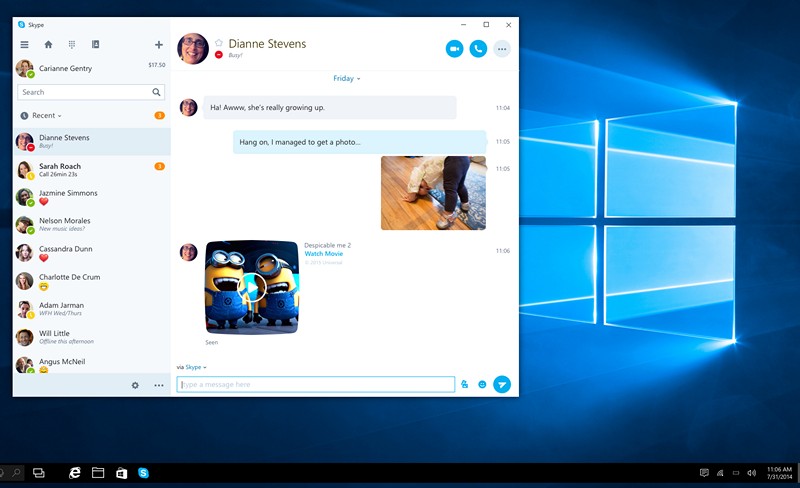Select Nelson Morales conversation
The image size is (800, 488).
click(92, 225)
